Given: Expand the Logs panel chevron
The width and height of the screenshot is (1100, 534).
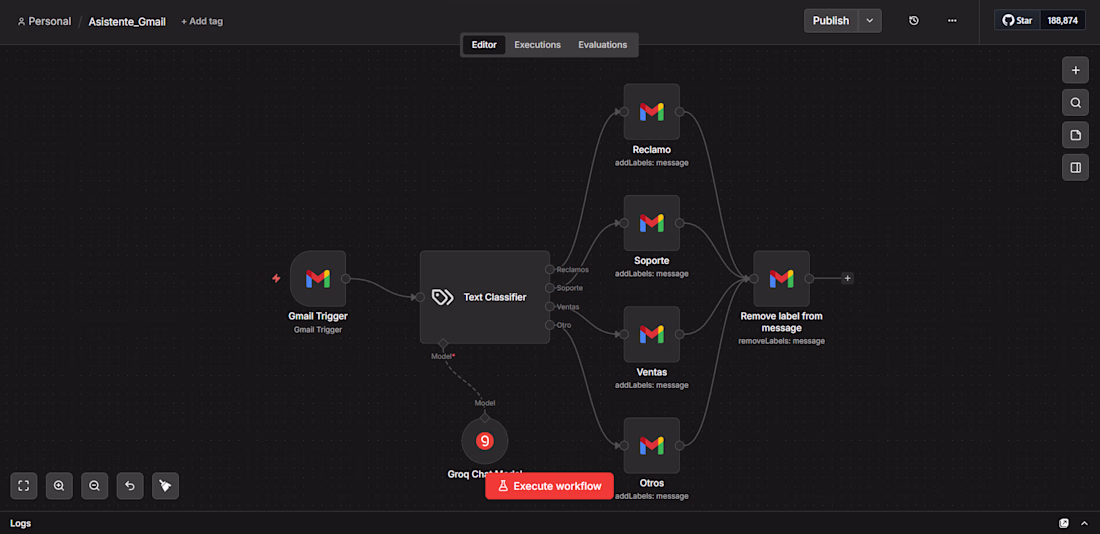Looking at the screenshot, I should click(1085, 523).
